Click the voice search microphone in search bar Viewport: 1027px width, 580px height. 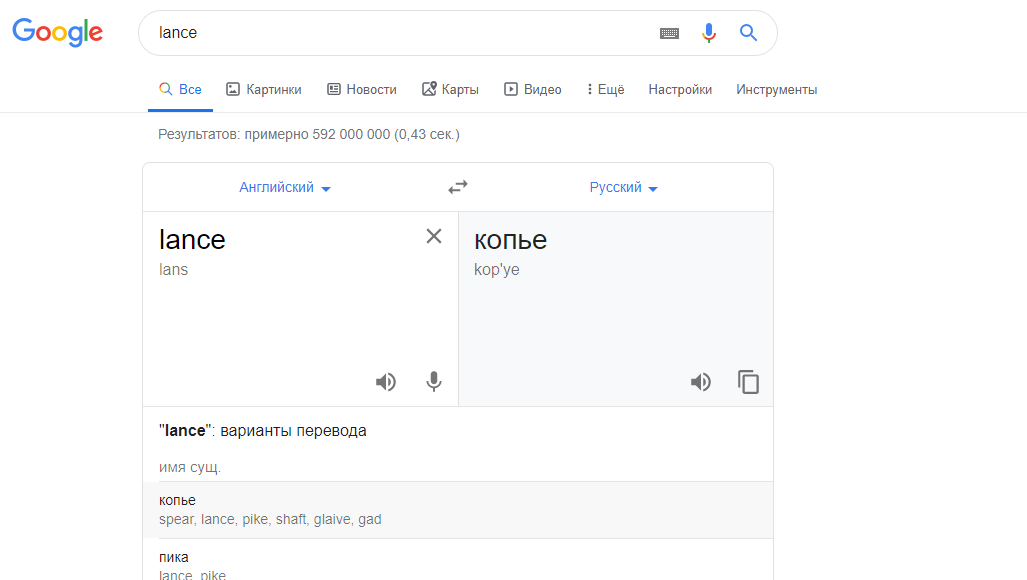coord(709,33)
